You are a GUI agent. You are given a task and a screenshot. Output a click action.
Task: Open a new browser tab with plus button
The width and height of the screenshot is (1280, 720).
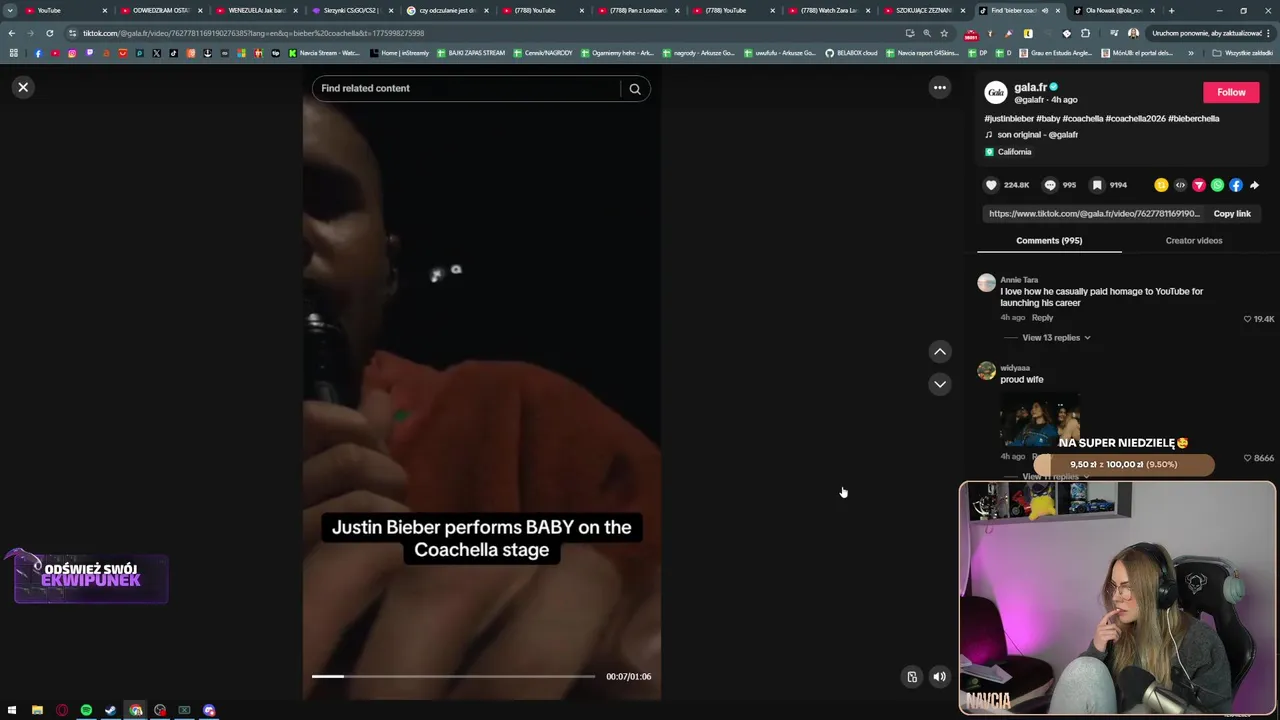[x=1171, y=10]
